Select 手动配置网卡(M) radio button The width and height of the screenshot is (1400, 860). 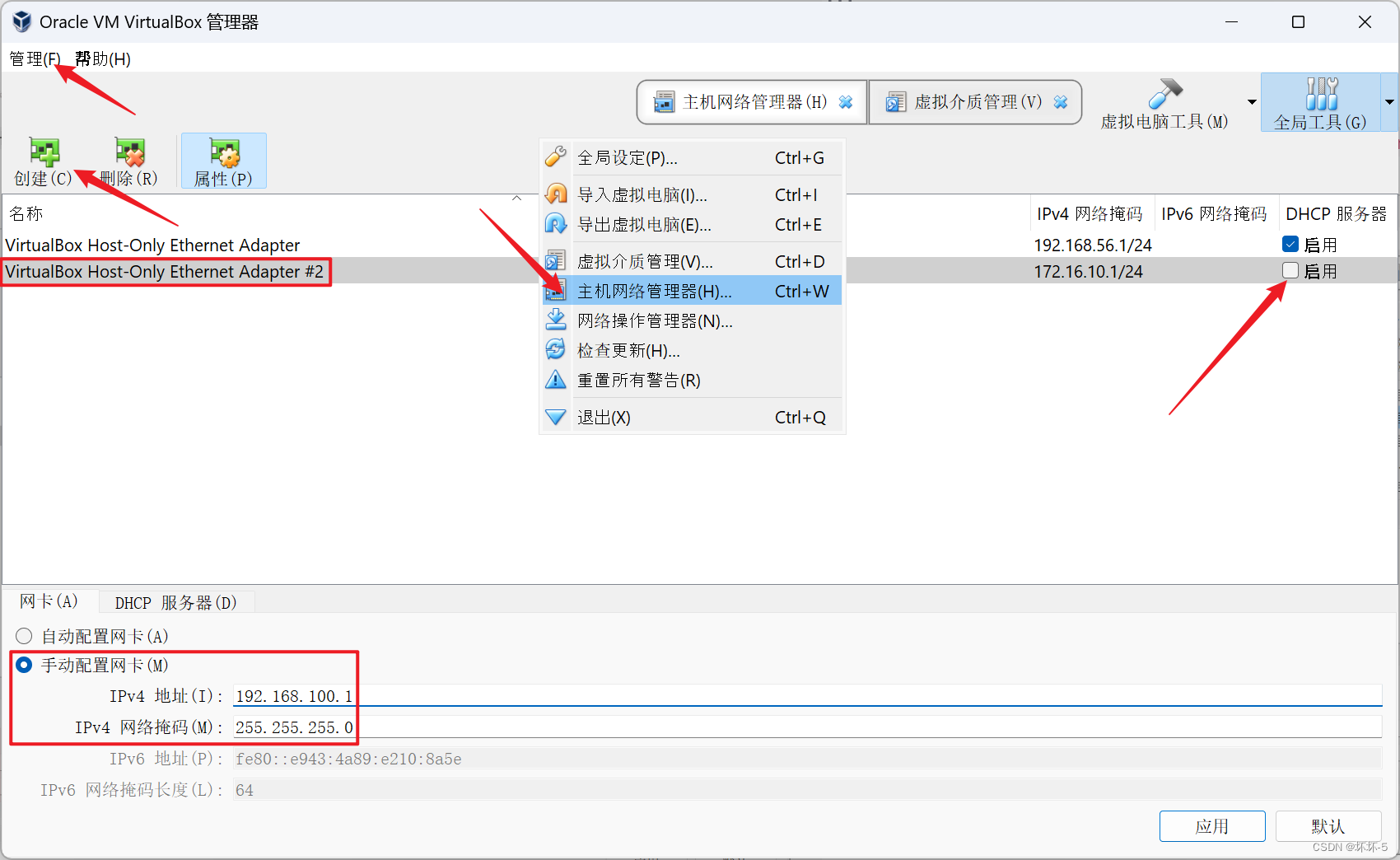[x=24, y=665]
